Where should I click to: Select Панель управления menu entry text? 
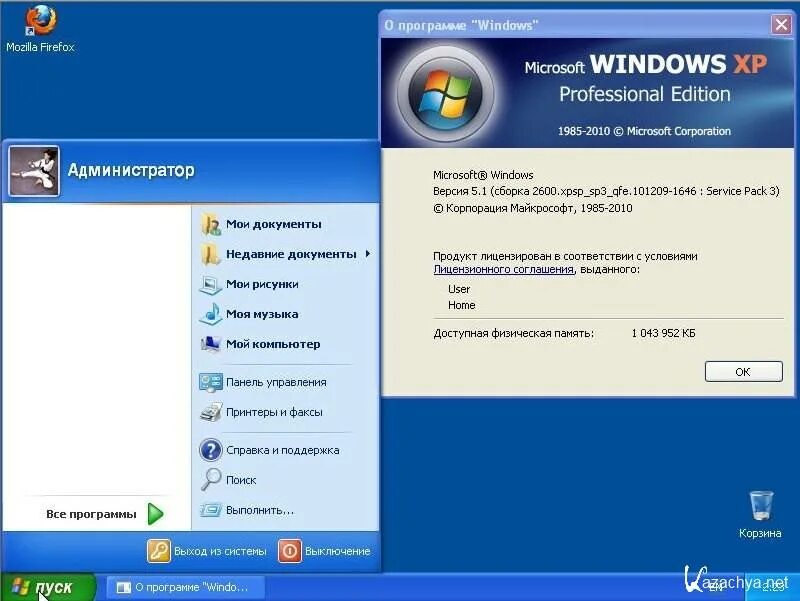tap(276, 382)
